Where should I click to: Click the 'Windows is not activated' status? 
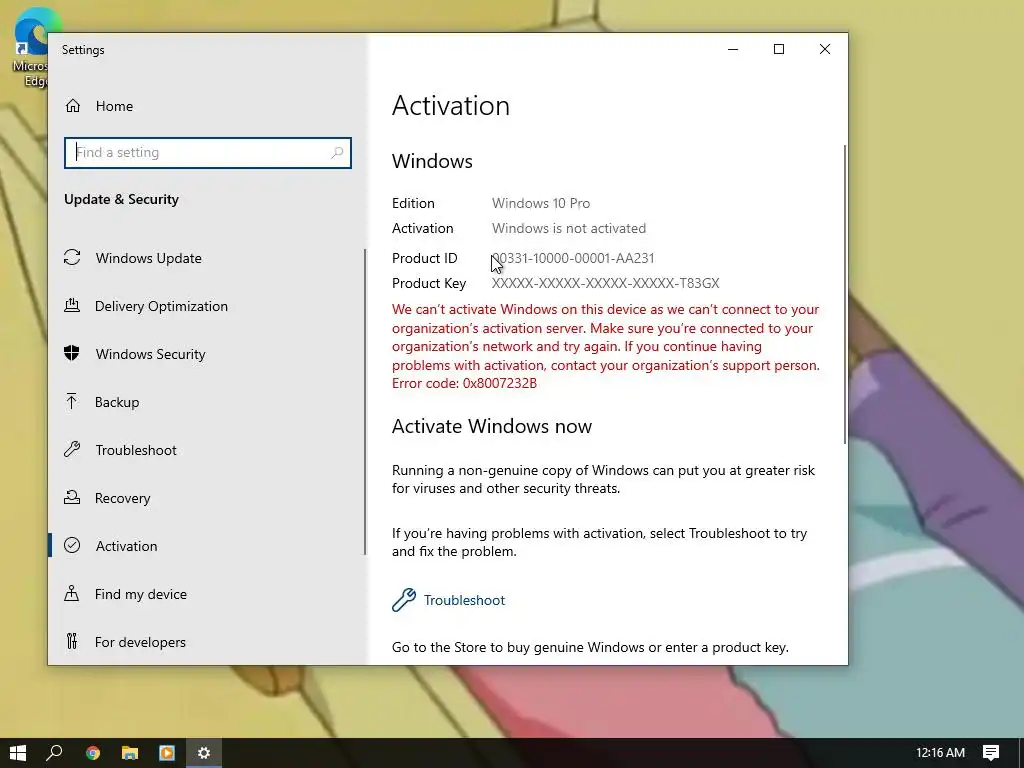click(569, 228)
